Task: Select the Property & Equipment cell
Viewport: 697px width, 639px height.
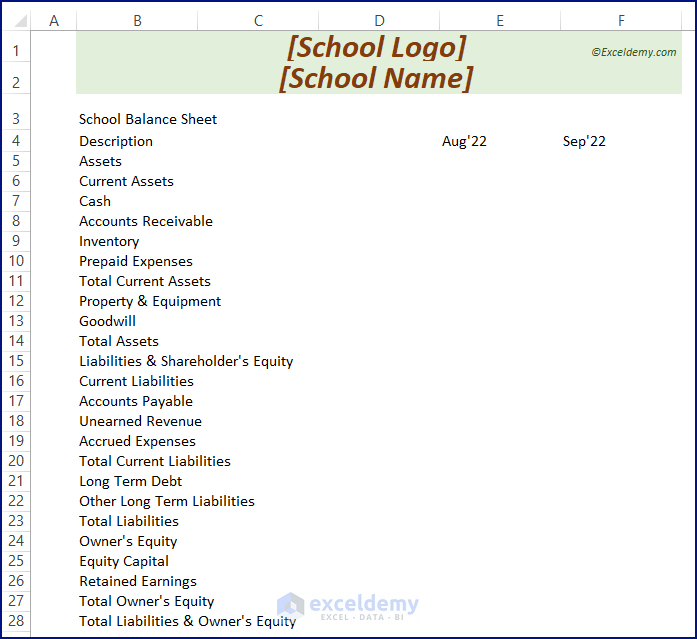Action: click(x=150, y=301)
